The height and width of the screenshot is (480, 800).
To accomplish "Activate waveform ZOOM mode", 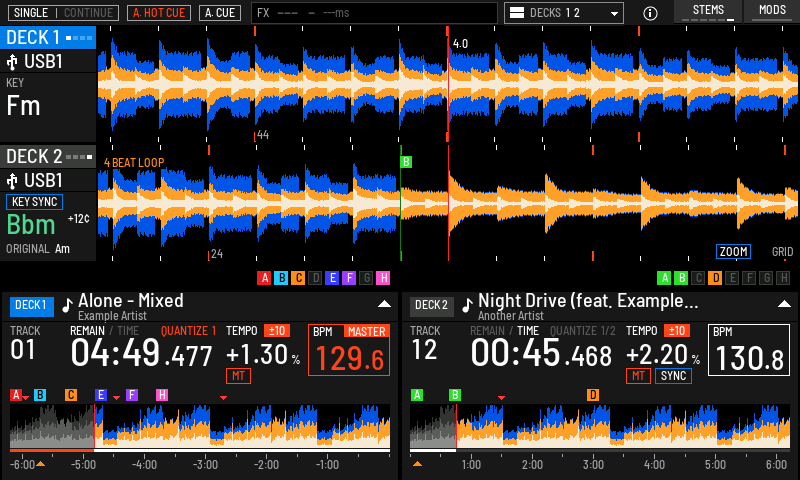I will coord(733,251).
